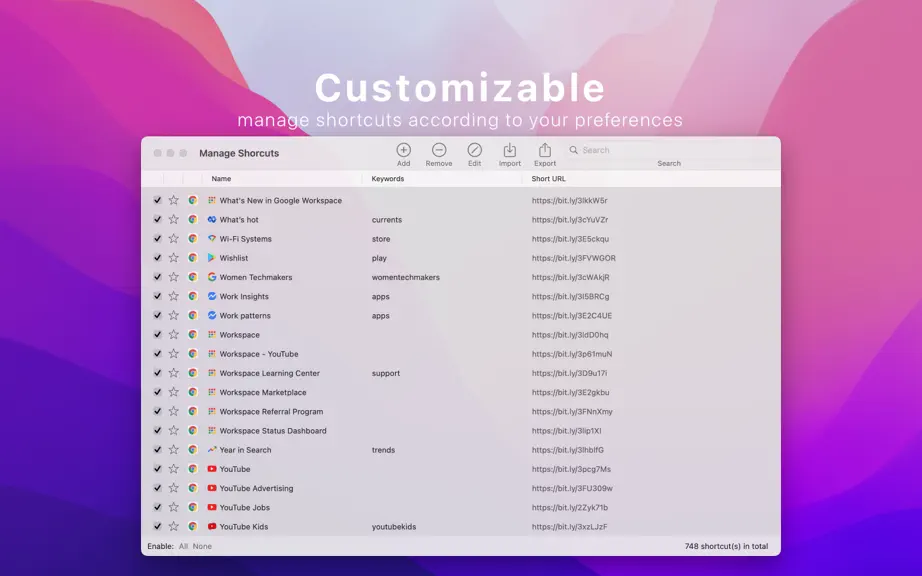The width and height of the screenshot is (922, 576).
Task: Click the Chrome icon beside Workspace - YouTube
Action: [x=193, y=354]
